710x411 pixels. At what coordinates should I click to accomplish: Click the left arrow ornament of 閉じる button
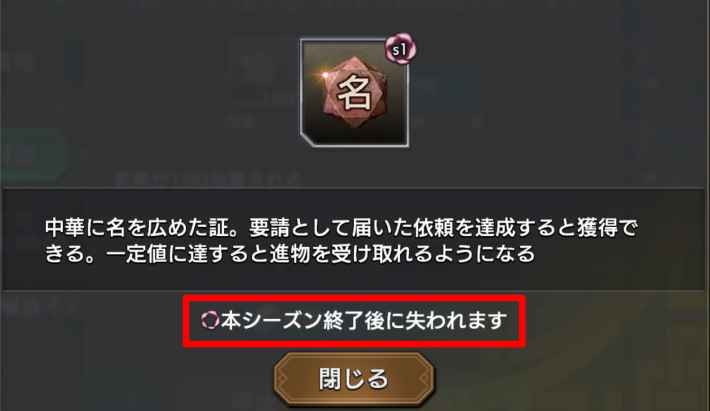click(283, 378)
